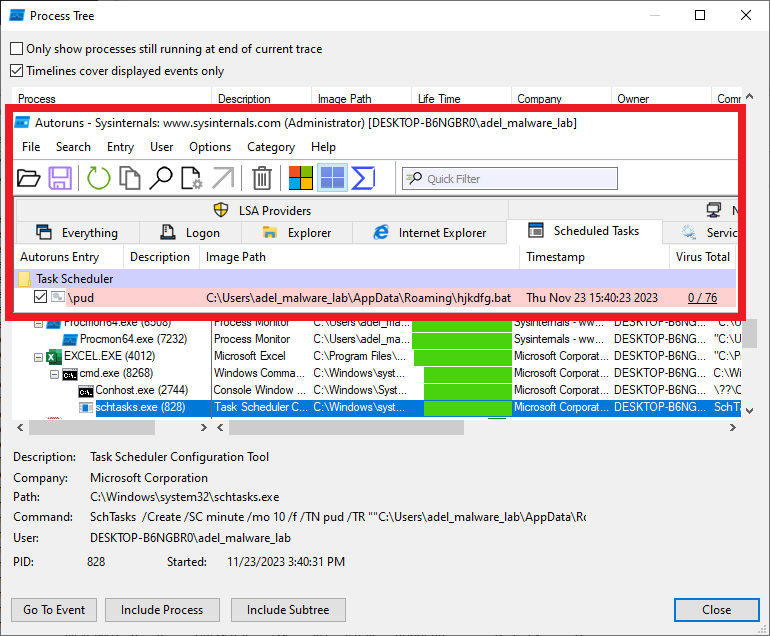Viewport: 770px width, 636px height.
Task: Sort by Autoruns Entry column header
Action: click(x=68, y=257)
